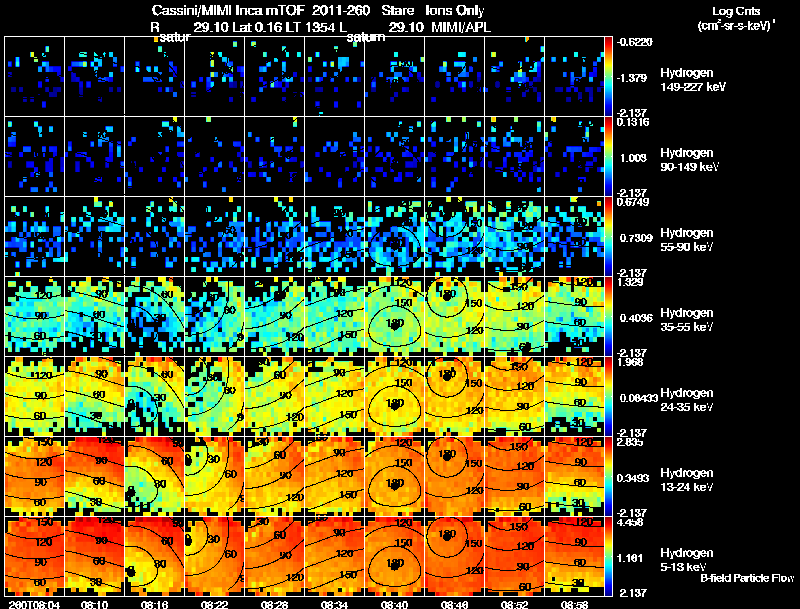This screenshot has height=609, width=800.
Task: Open the 13-24 keV panel at 08:46
Action: pos(455,477)
